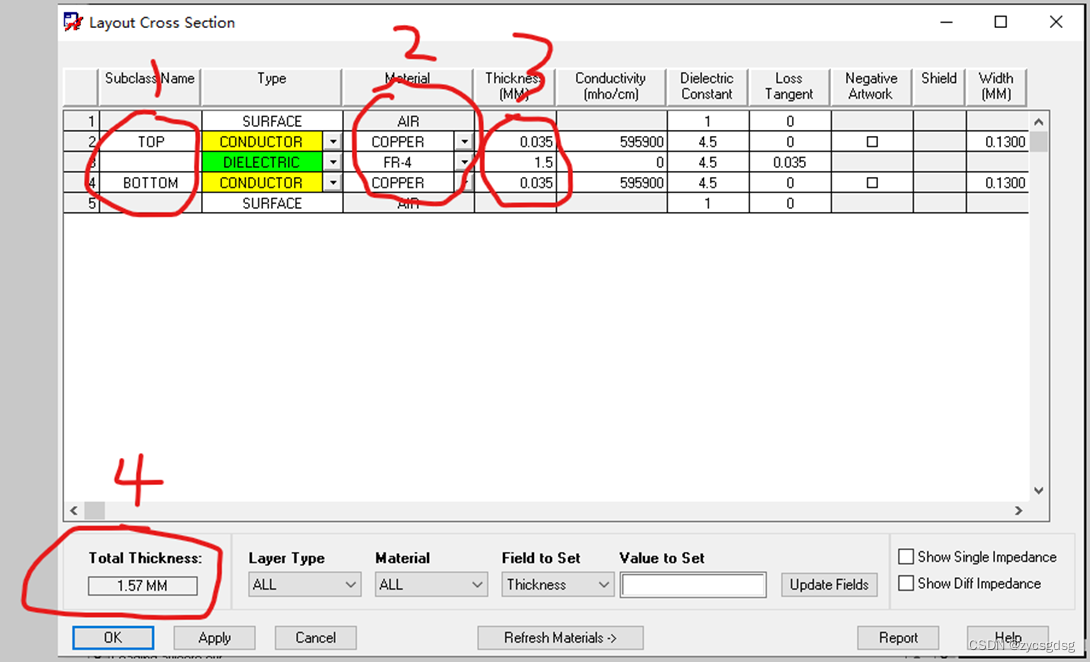Enable Show Single Impedance checkbox
1090x662 pixels.
coord(906,557)
